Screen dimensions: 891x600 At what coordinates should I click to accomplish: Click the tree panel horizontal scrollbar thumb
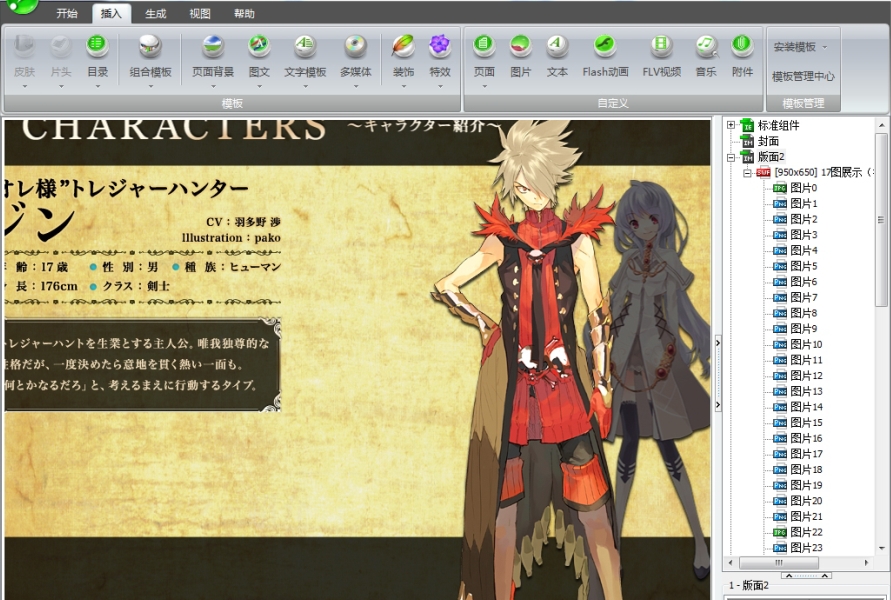point(778,562)
